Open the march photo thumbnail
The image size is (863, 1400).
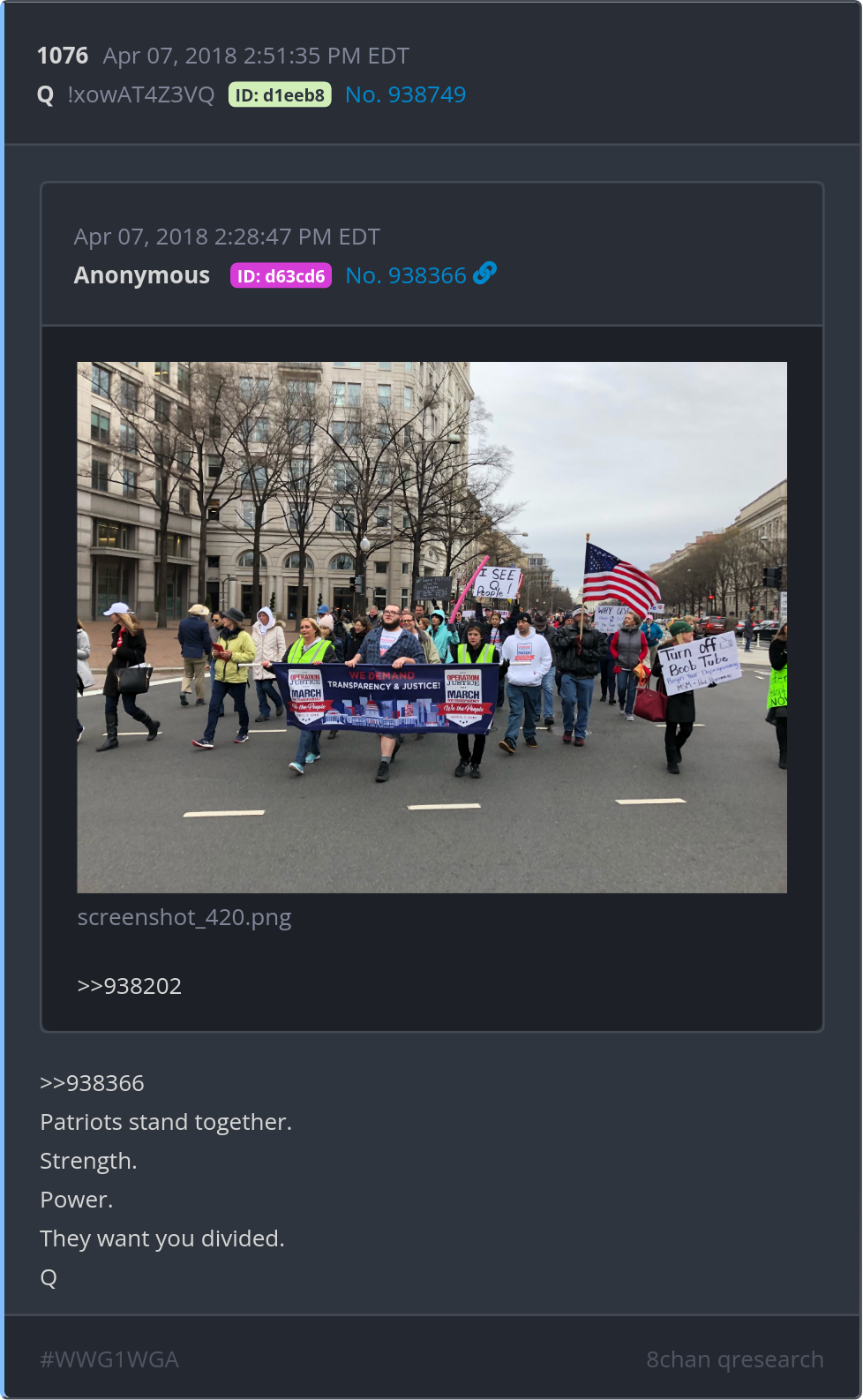coord(431,628)
